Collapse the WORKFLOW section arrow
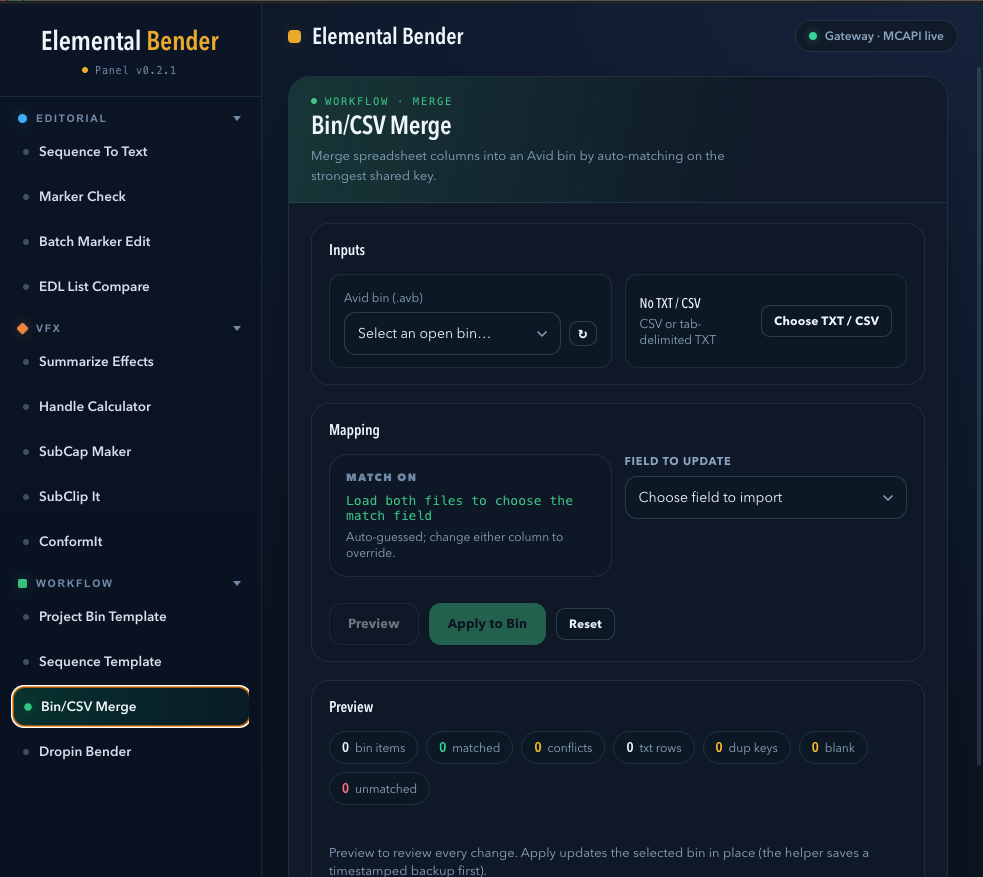This screenshot has width=983, height=877. [237, 584]
